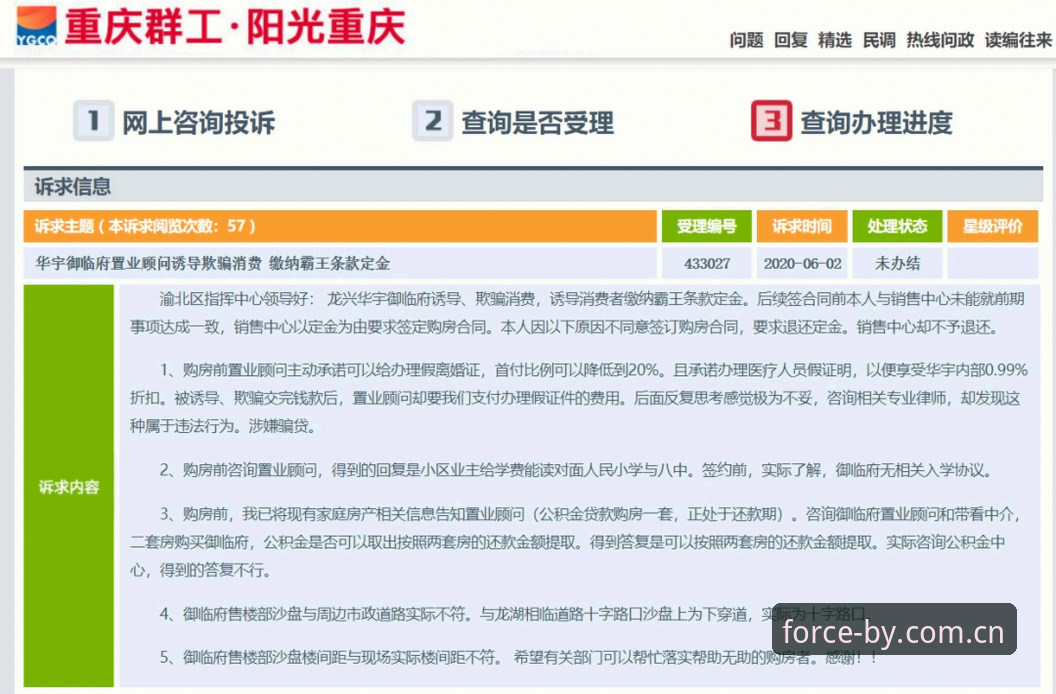Click the step 1 number icon
Viewport: 1056px width, 694px height.
tap(94, 121)
